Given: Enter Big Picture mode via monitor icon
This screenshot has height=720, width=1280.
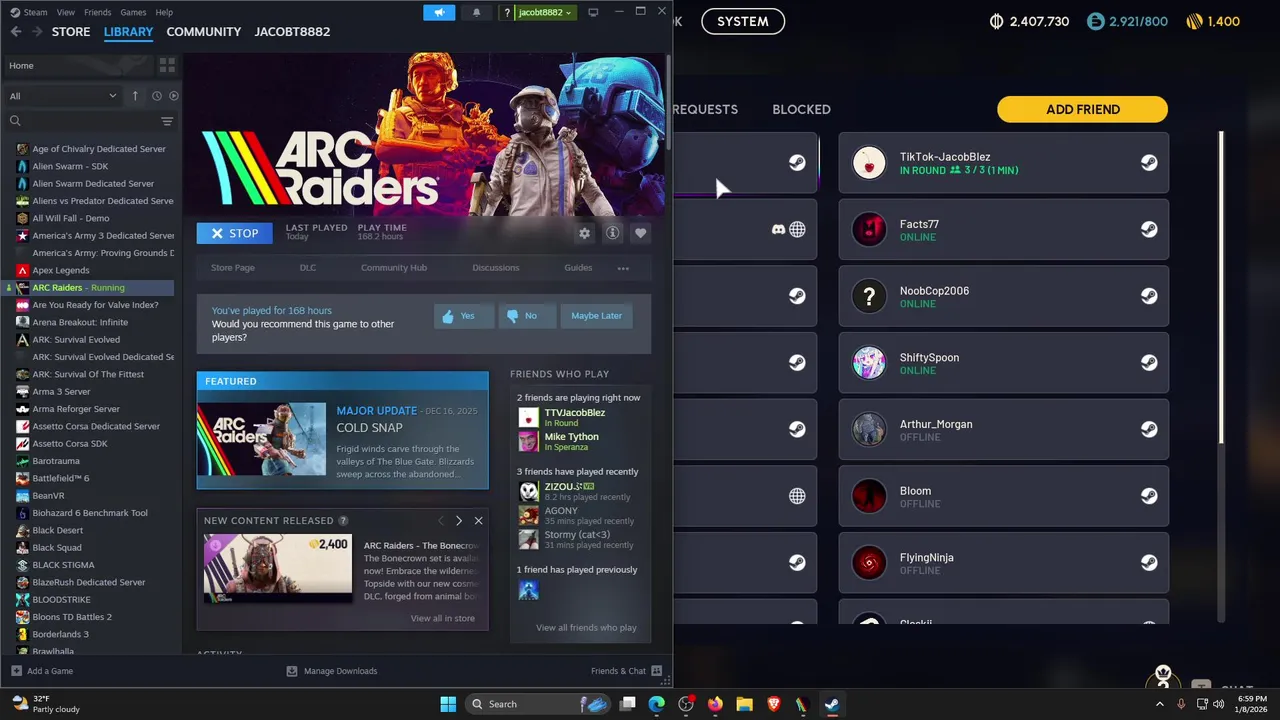Looking at the screenshot, I should (593, 12).
